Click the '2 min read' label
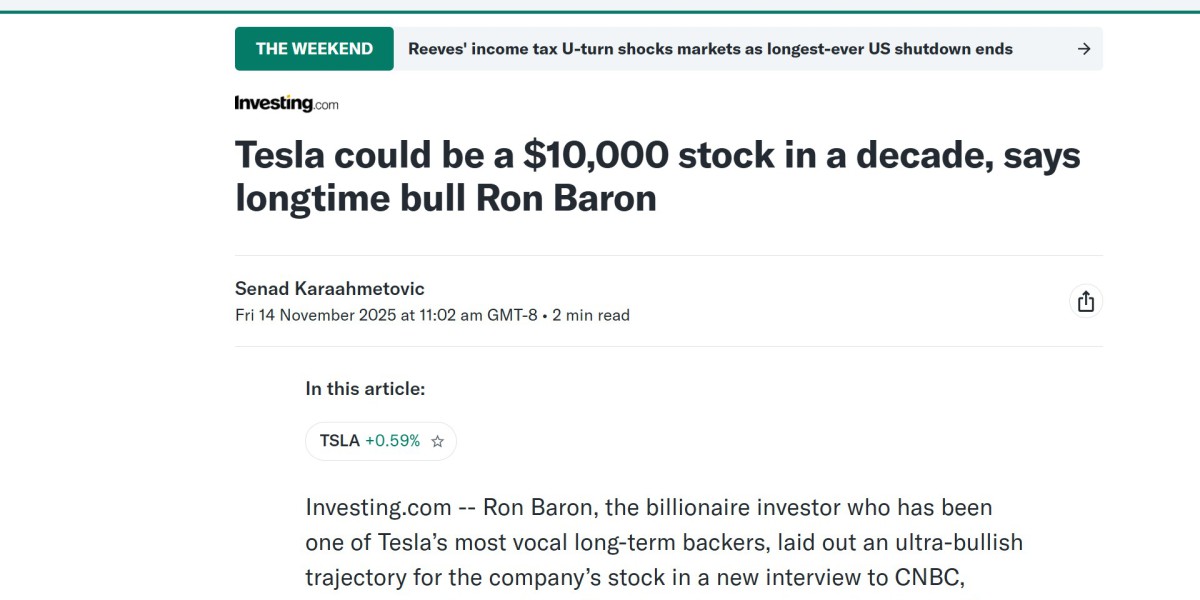The height and width of the screenshot is (600, 1200). 592,315
